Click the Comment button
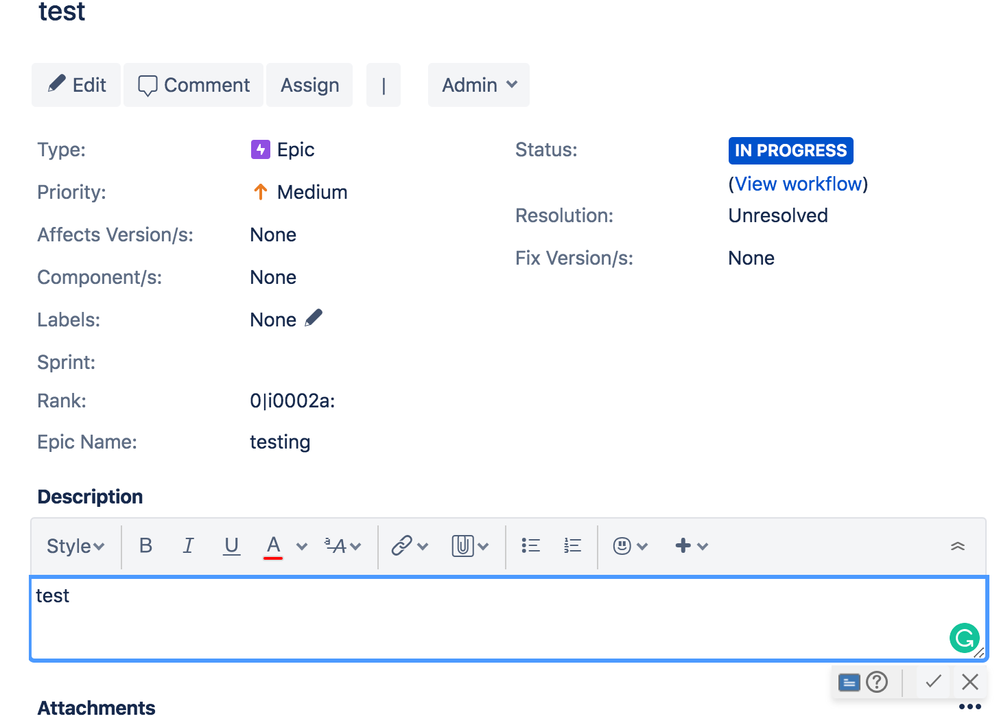This screenshot has width=999, height=716. pyautogui.click(x=193, y=85)
